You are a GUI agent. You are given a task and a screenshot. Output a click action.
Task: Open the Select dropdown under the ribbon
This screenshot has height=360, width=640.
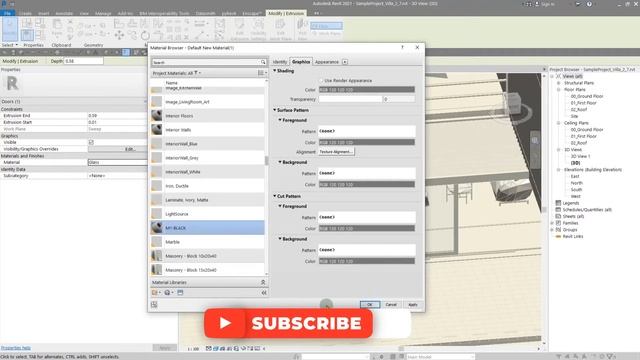[x=10, y=45]
